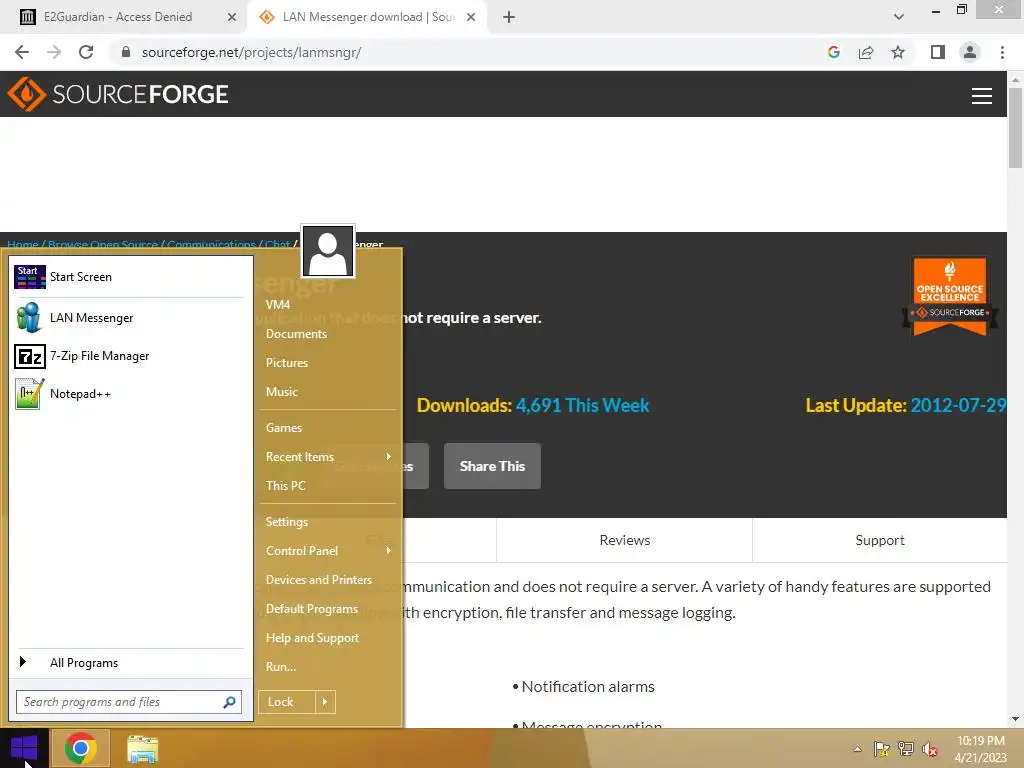This screenshot has height=768, width=1024.
Task: Open the Lock button options arrow
Action: [325, 702]
